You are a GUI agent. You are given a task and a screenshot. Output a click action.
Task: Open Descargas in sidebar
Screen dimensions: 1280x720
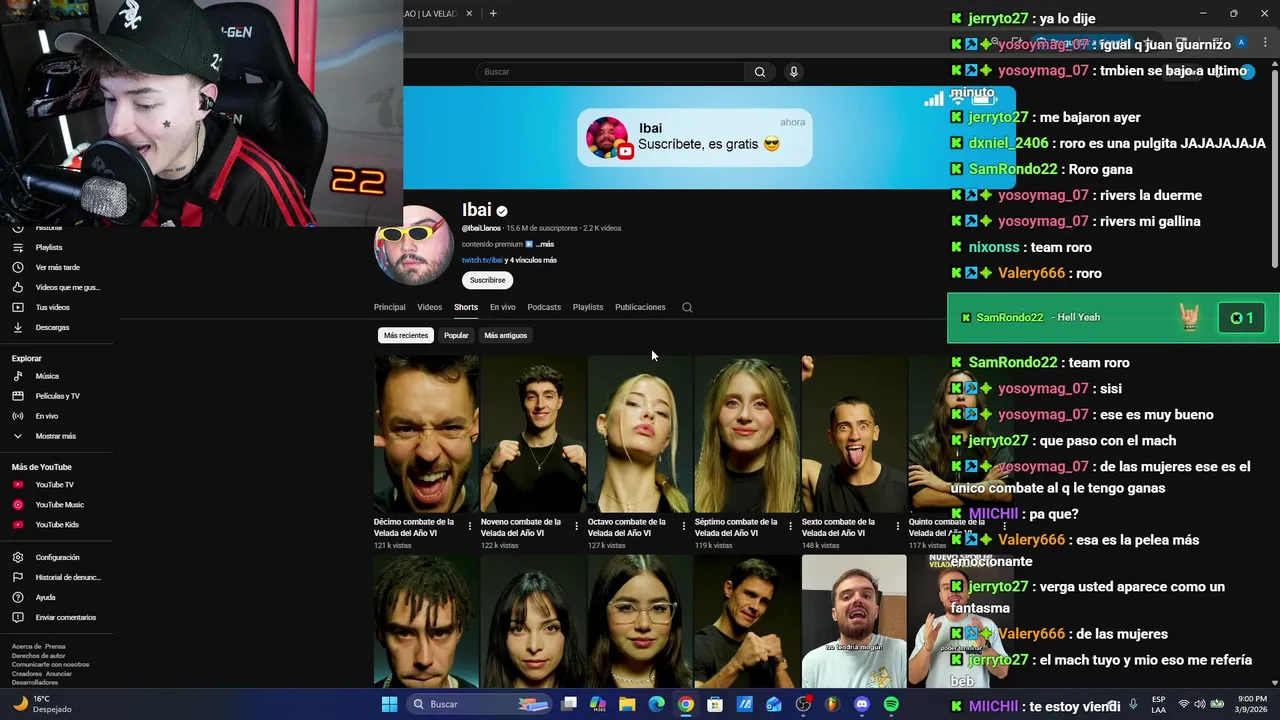(x=52, y=327)
